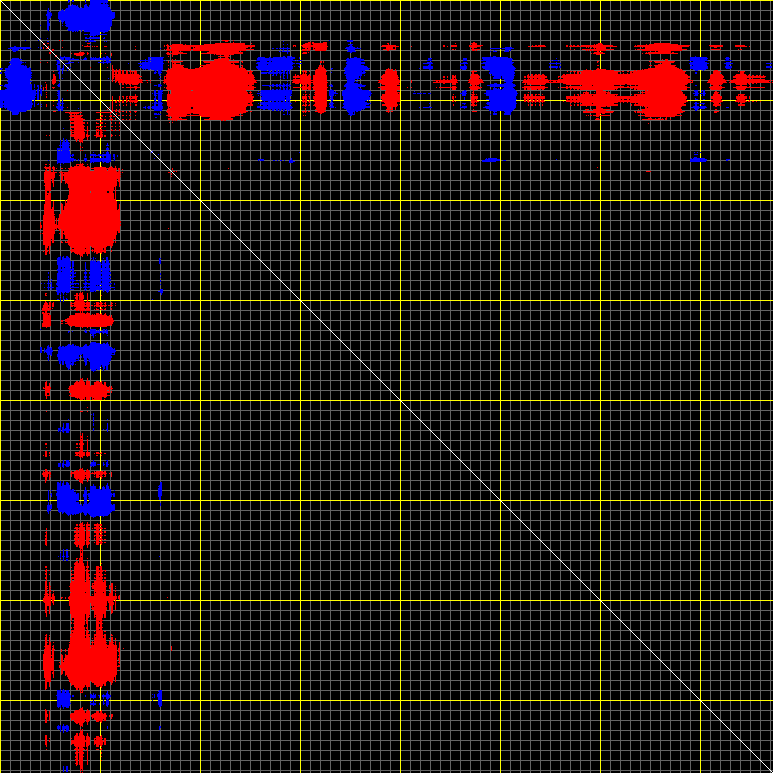Click the small blue mark right of lower blue pair
Image resolution: width=773 pixels, height=773 pixels.
[x=160, y=491]
